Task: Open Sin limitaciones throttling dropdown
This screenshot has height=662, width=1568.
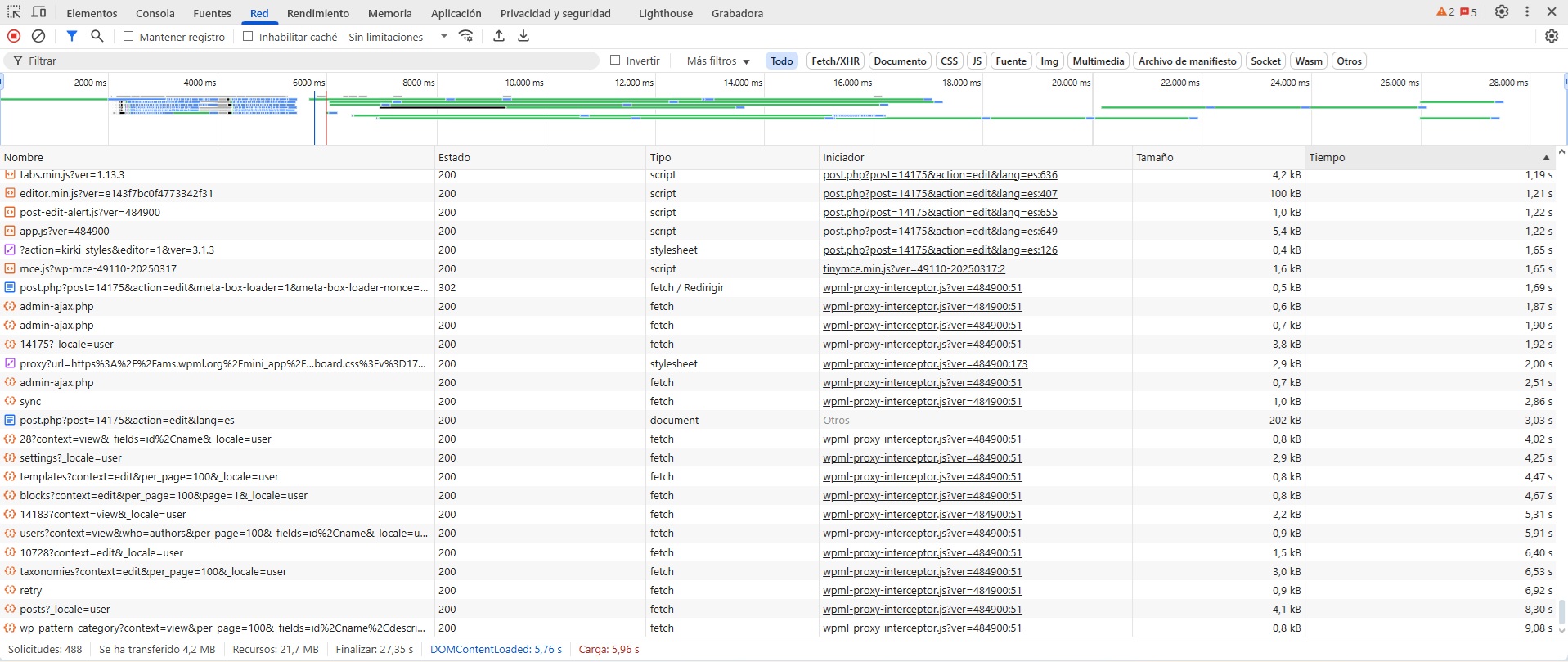Action: click(398, 37)
